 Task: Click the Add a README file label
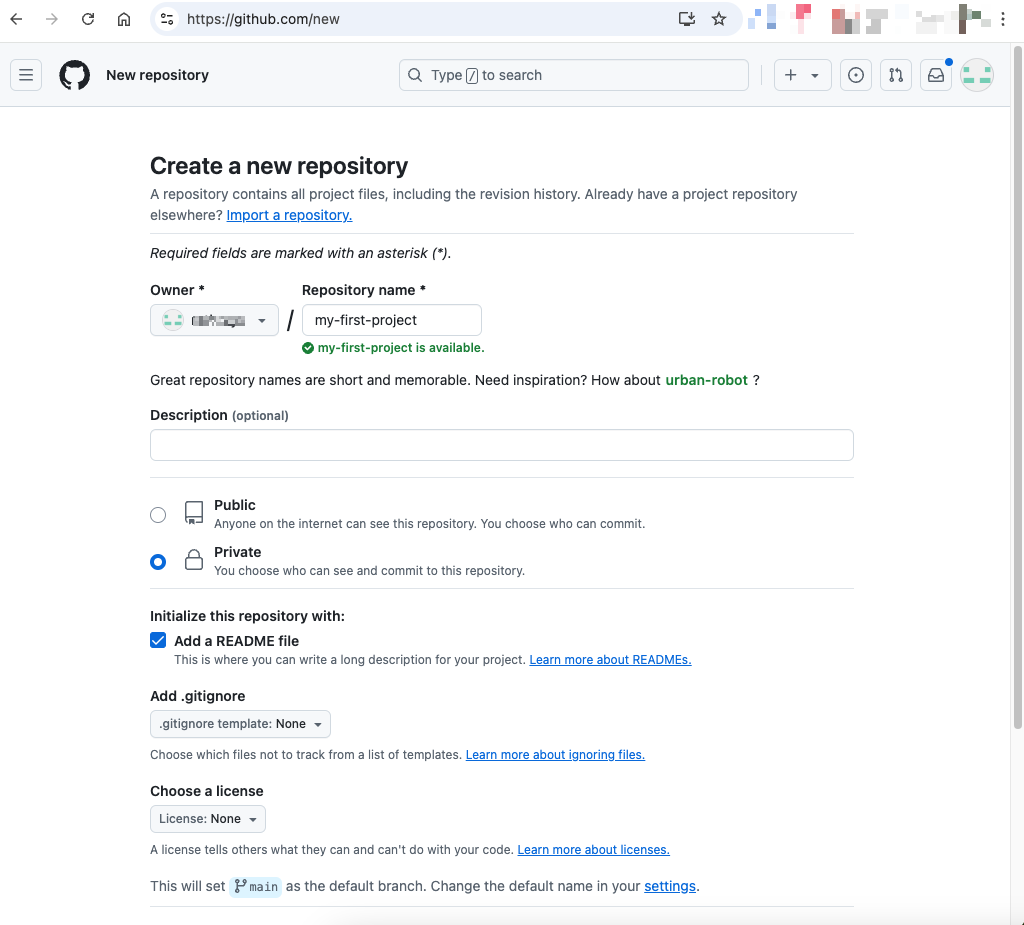click(236, 641)
